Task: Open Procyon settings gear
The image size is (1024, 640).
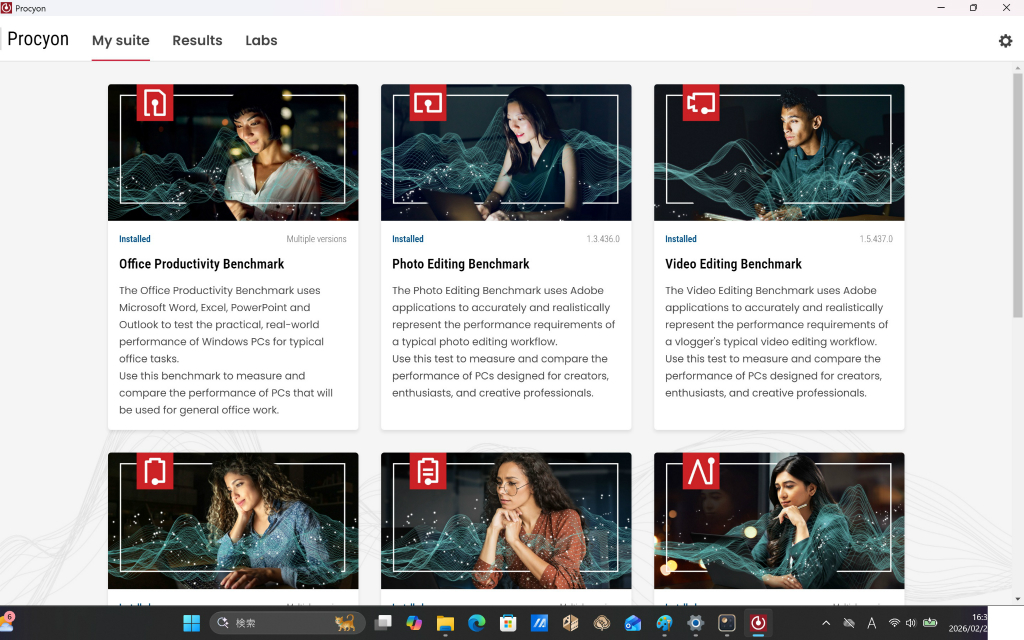Action: coord(1005,40)
